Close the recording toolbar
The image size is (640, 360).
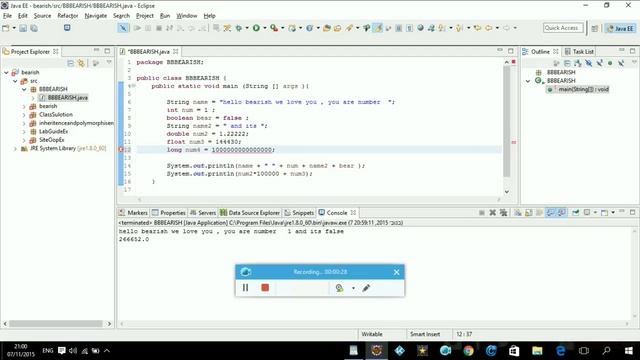(396, 272)
